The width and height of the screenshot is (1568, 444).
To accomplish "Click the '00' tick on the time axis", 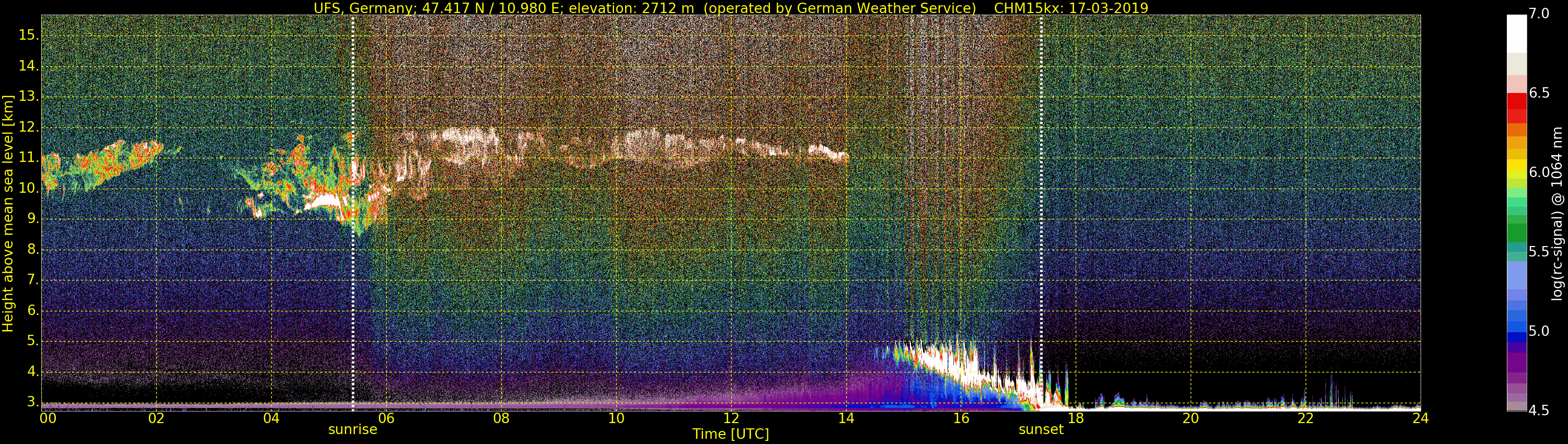I will click(48, 418).
